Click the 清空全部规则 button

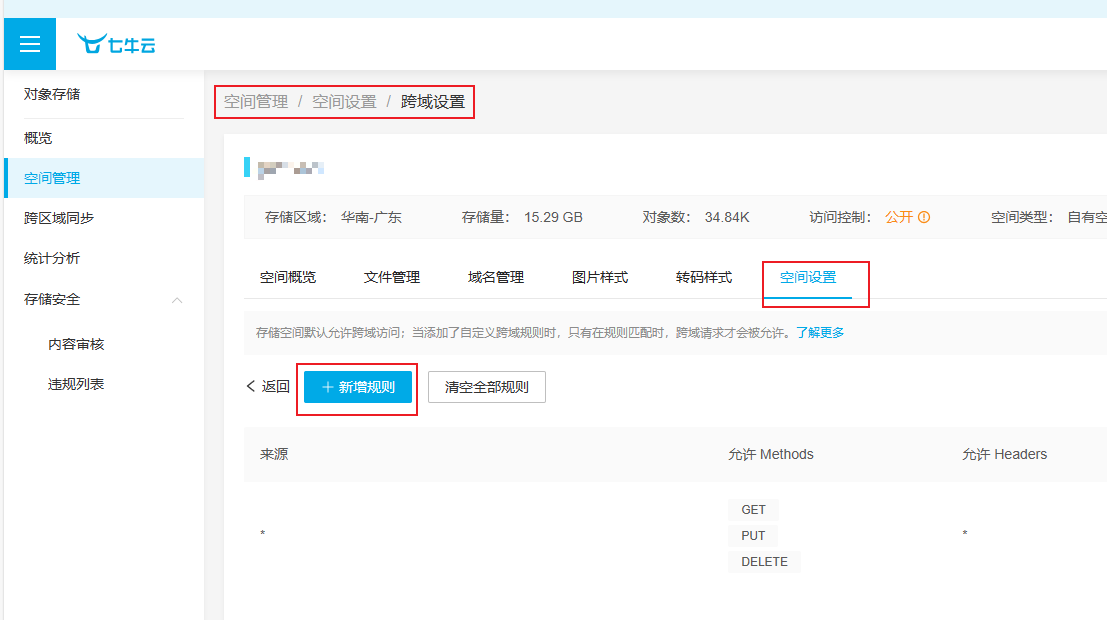[x=486, y=387]
